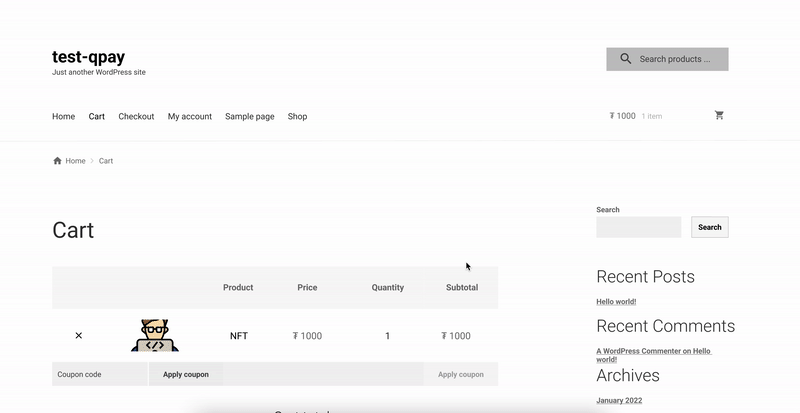800x413 pixels.
Task: Open the January 2022 archive link
Action: 619,401
